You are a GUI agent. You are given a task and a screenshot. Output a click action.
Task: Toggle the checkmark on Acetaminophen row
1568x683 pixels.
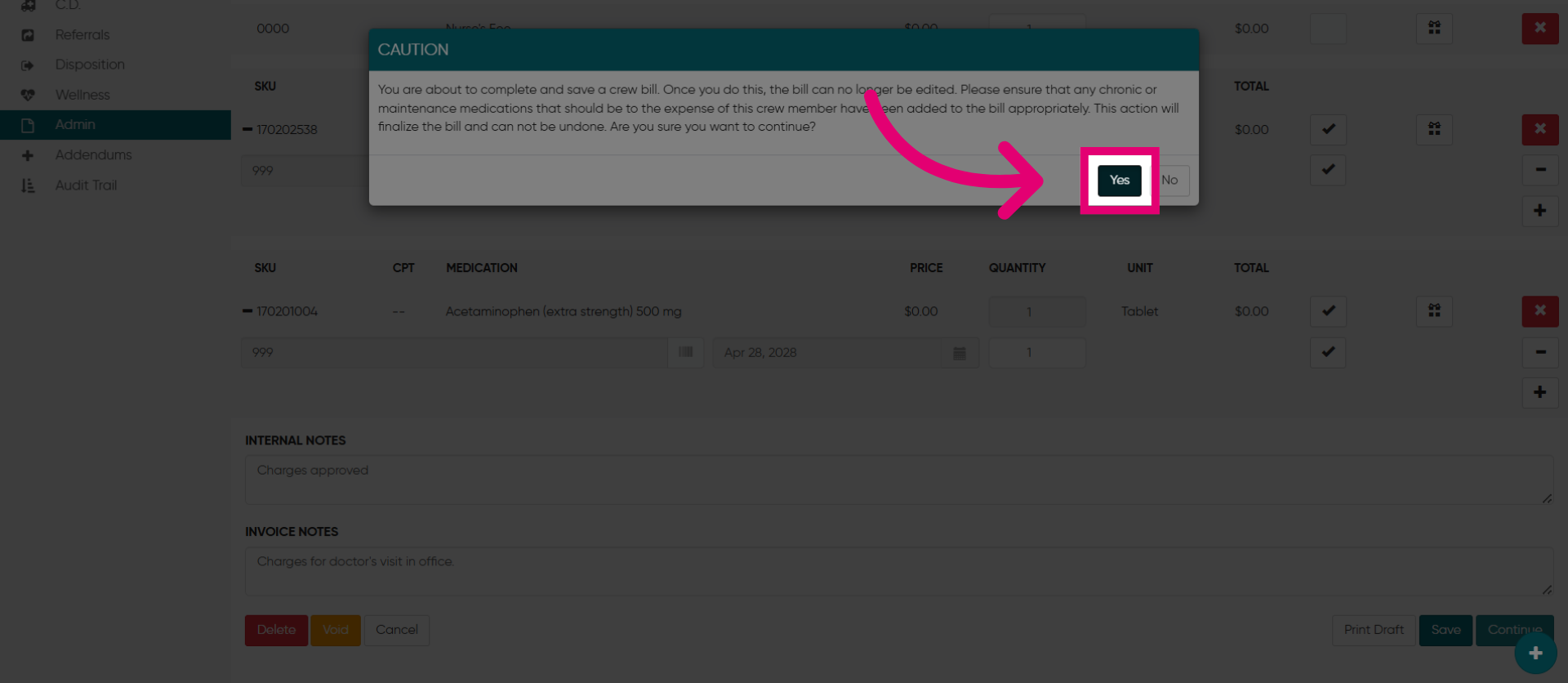click(x=1328, y=311)
